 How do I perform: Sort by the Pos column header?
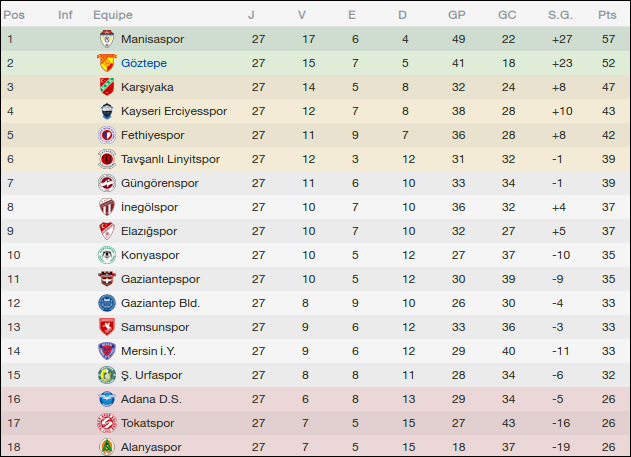point(15,15)
